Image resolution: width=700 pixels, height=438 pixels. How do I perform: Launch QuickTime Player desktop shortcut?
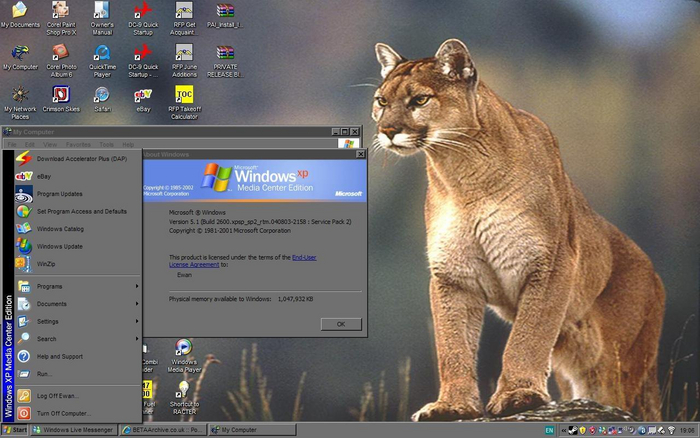[102, 61]
